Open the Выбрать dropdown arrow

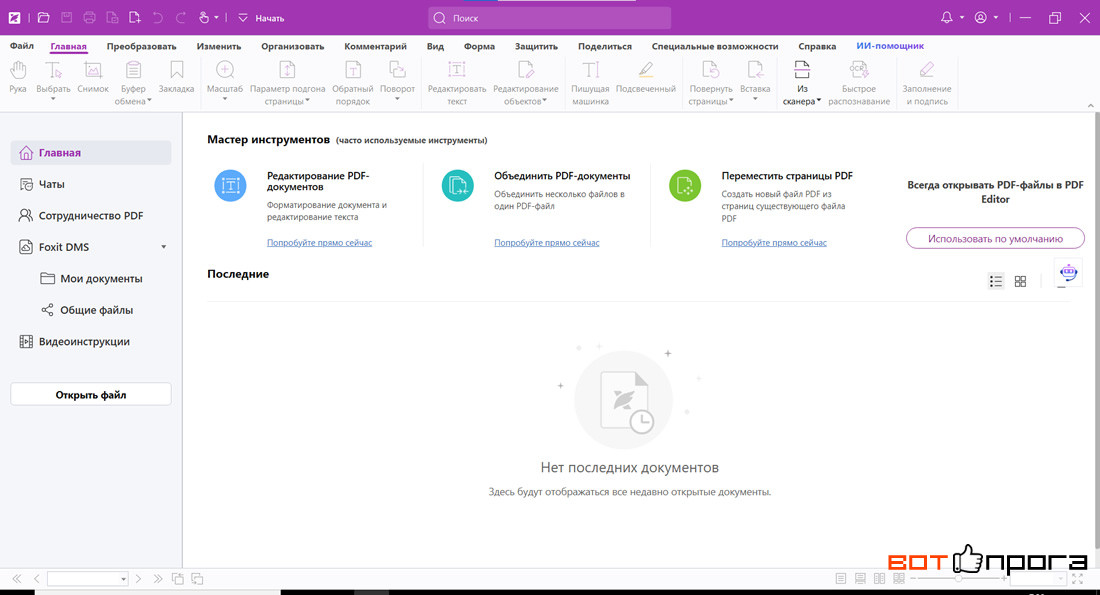53,99
